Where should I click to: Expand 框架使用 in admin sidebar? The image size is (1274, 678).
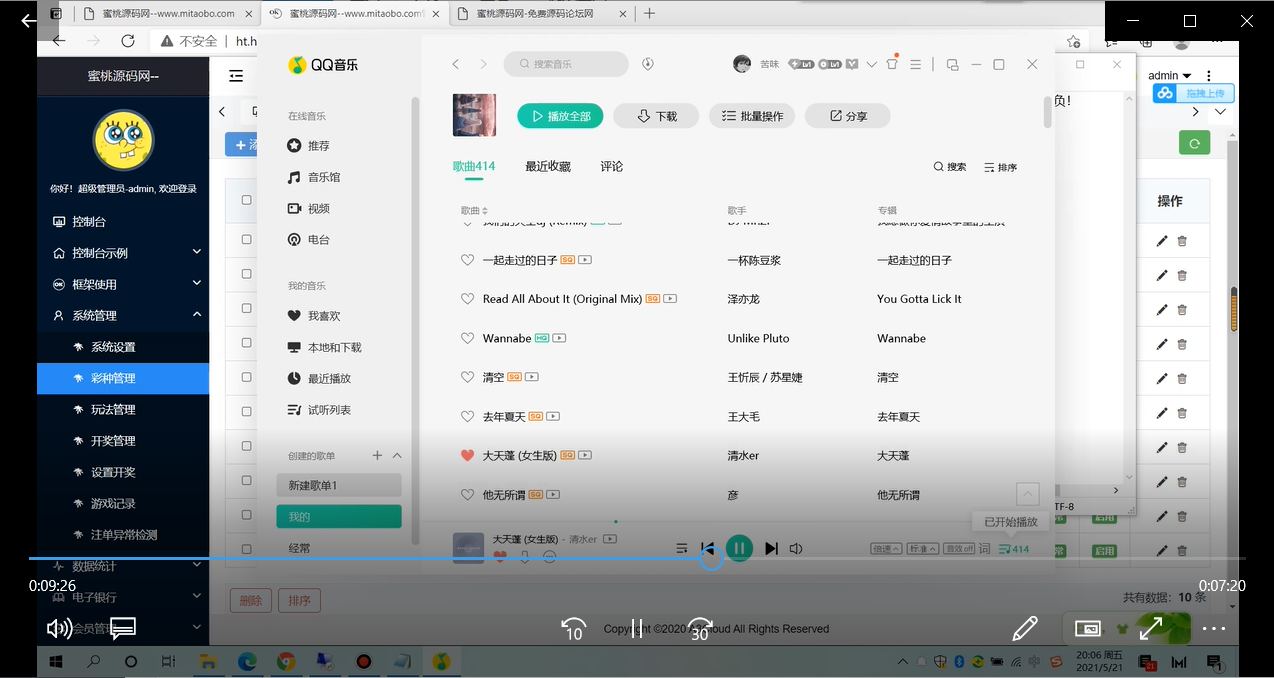point(123,284)
